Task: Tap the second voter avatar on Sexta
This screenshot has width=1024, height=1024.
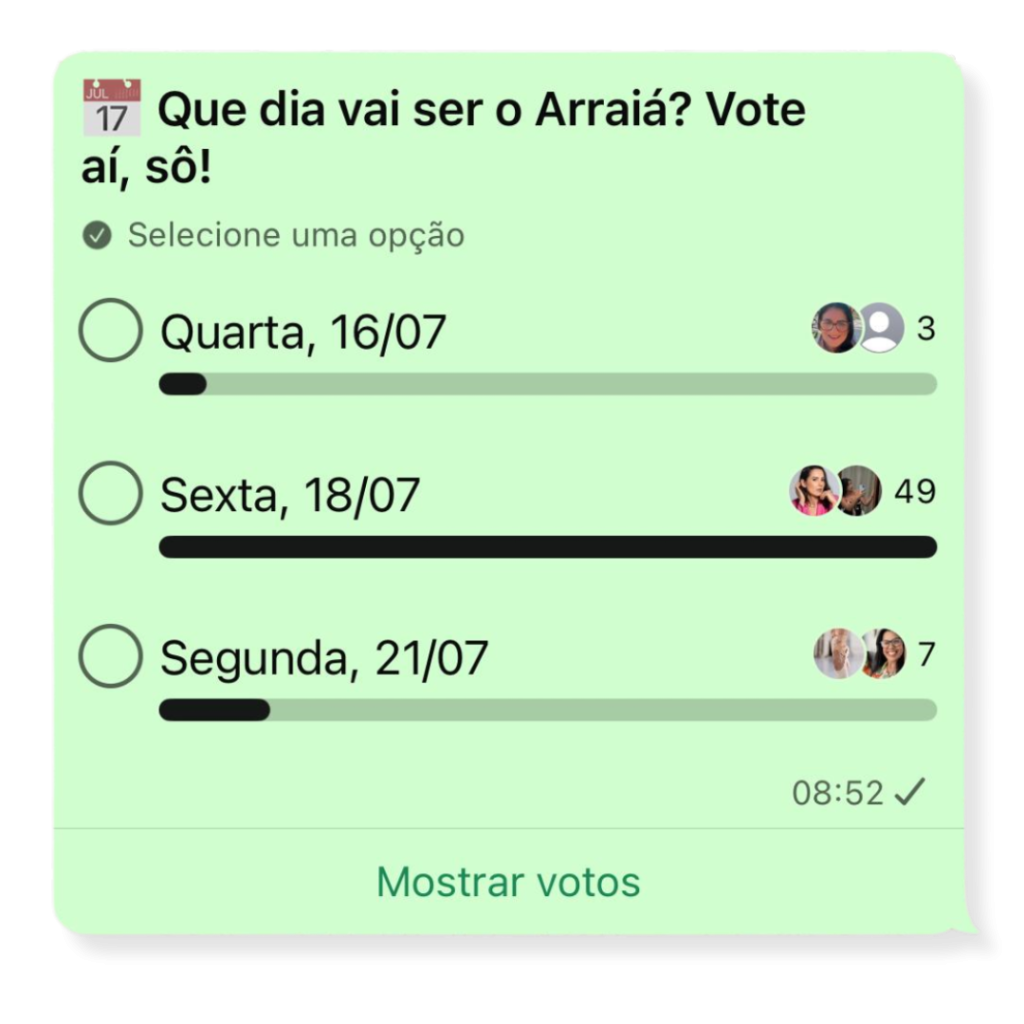Action: coord(859,490)
